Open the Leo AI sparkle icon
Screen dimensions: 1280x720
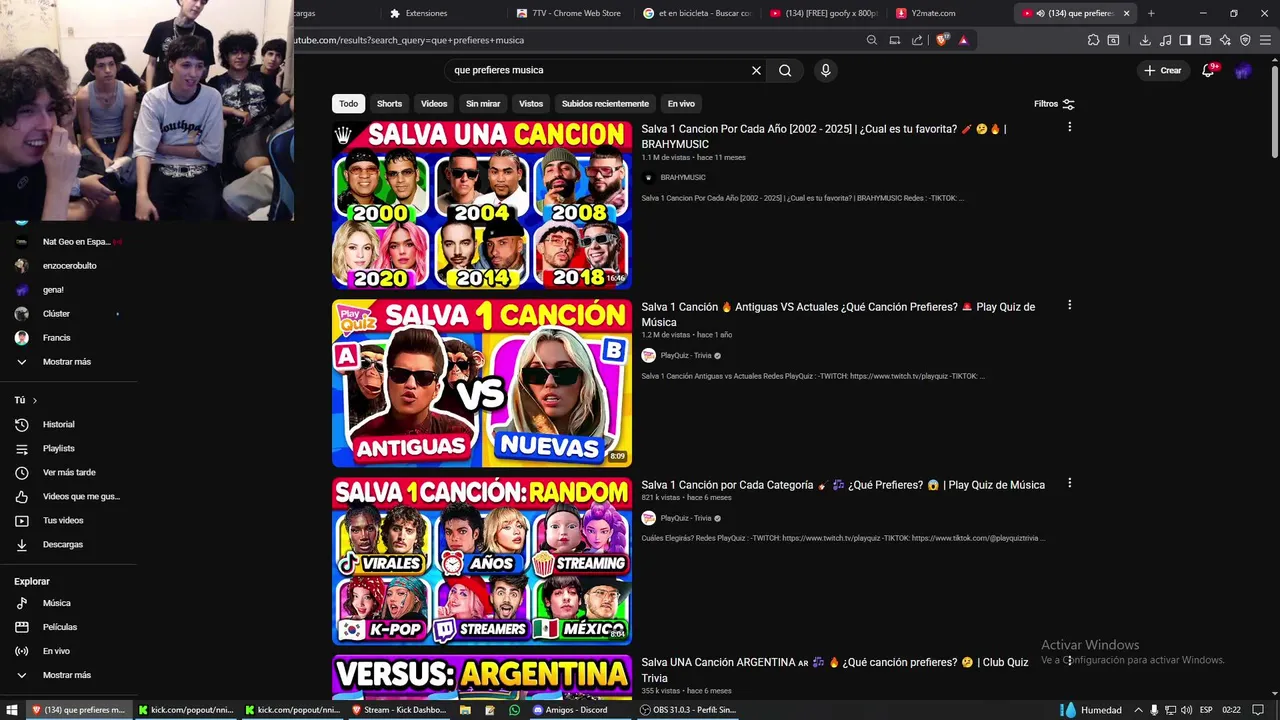(x=1225, y=40)
